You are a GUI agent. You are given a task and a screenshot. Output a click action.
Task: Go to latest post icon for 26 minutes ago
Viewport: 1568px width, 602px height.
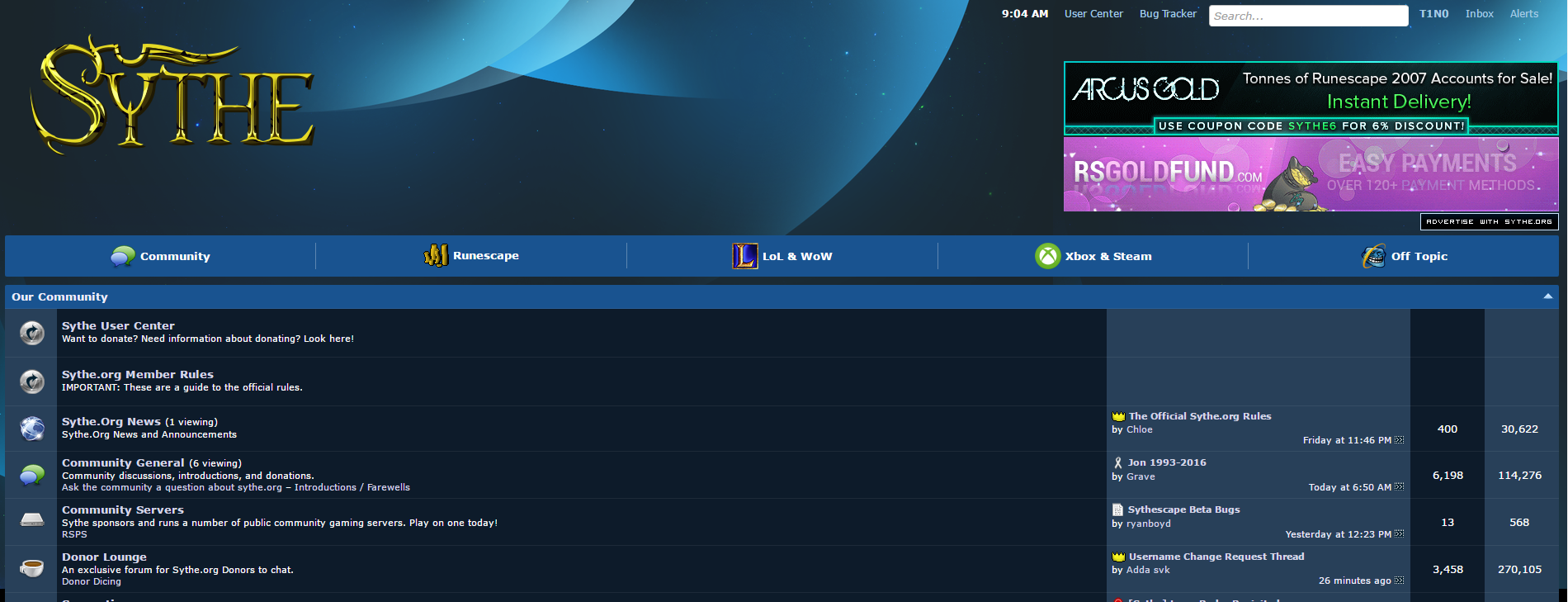(1399, 581)
